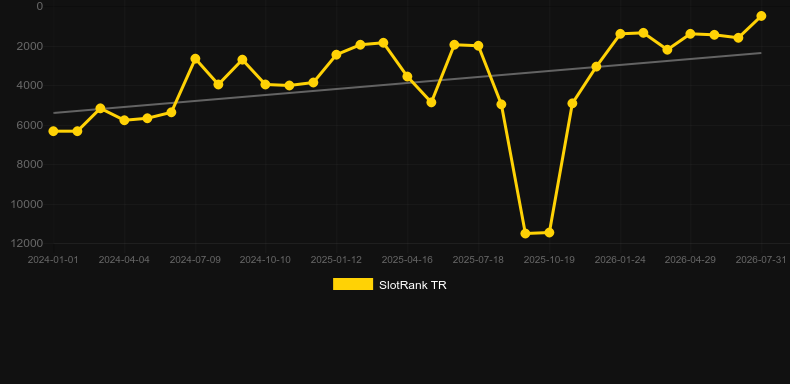Select the data point above 2025-01-12
The width and height of the screenshot is (790, 384).
pos(337,54)
